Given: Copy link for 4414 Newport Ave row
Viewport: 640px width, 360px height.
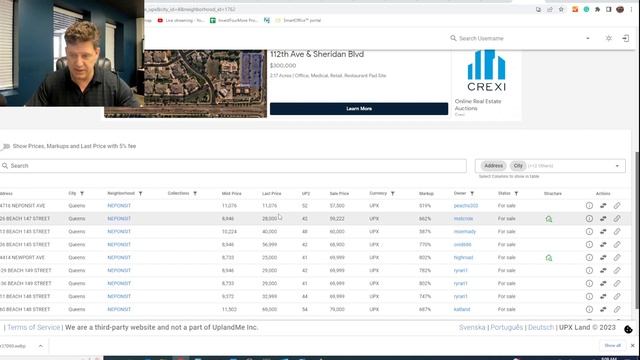Looking at the screenshot, I should tap(617, 258).
